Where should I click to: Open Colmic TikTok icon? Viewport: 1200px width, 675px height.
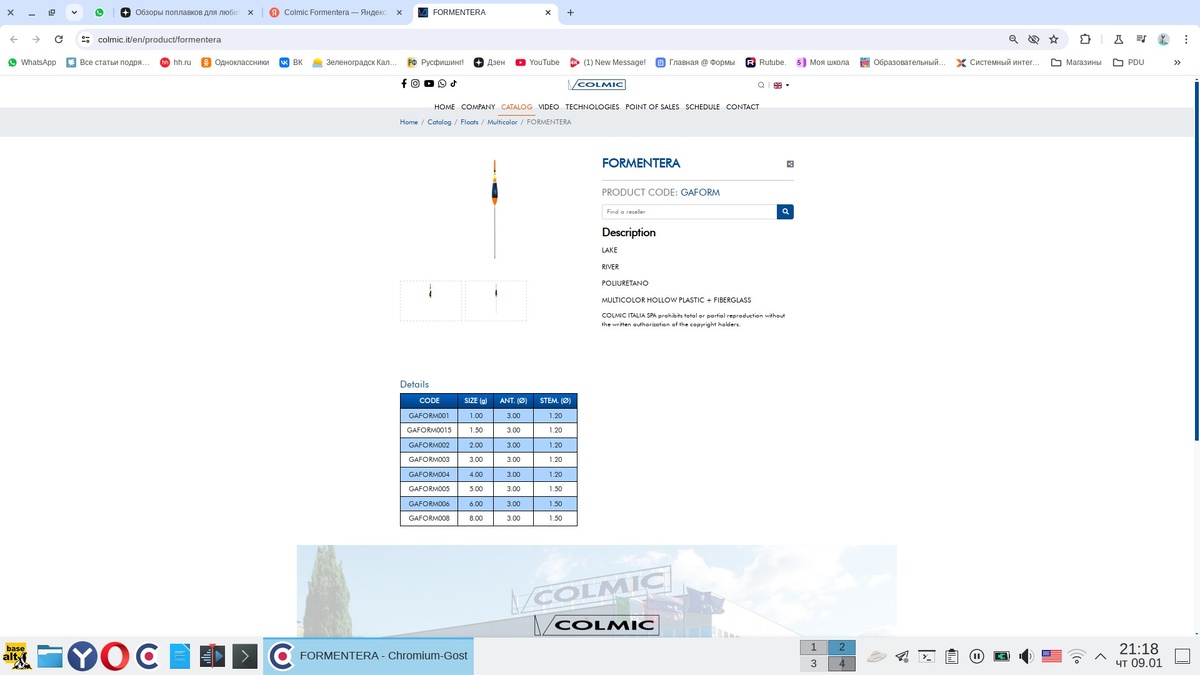pos(453,84)
